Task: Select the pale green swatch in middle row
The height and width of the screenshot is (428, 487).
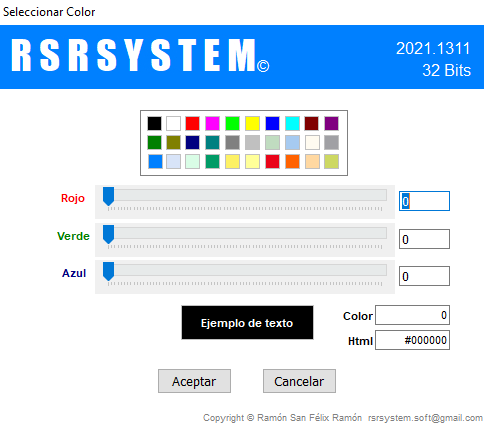Action: [272, 142]
